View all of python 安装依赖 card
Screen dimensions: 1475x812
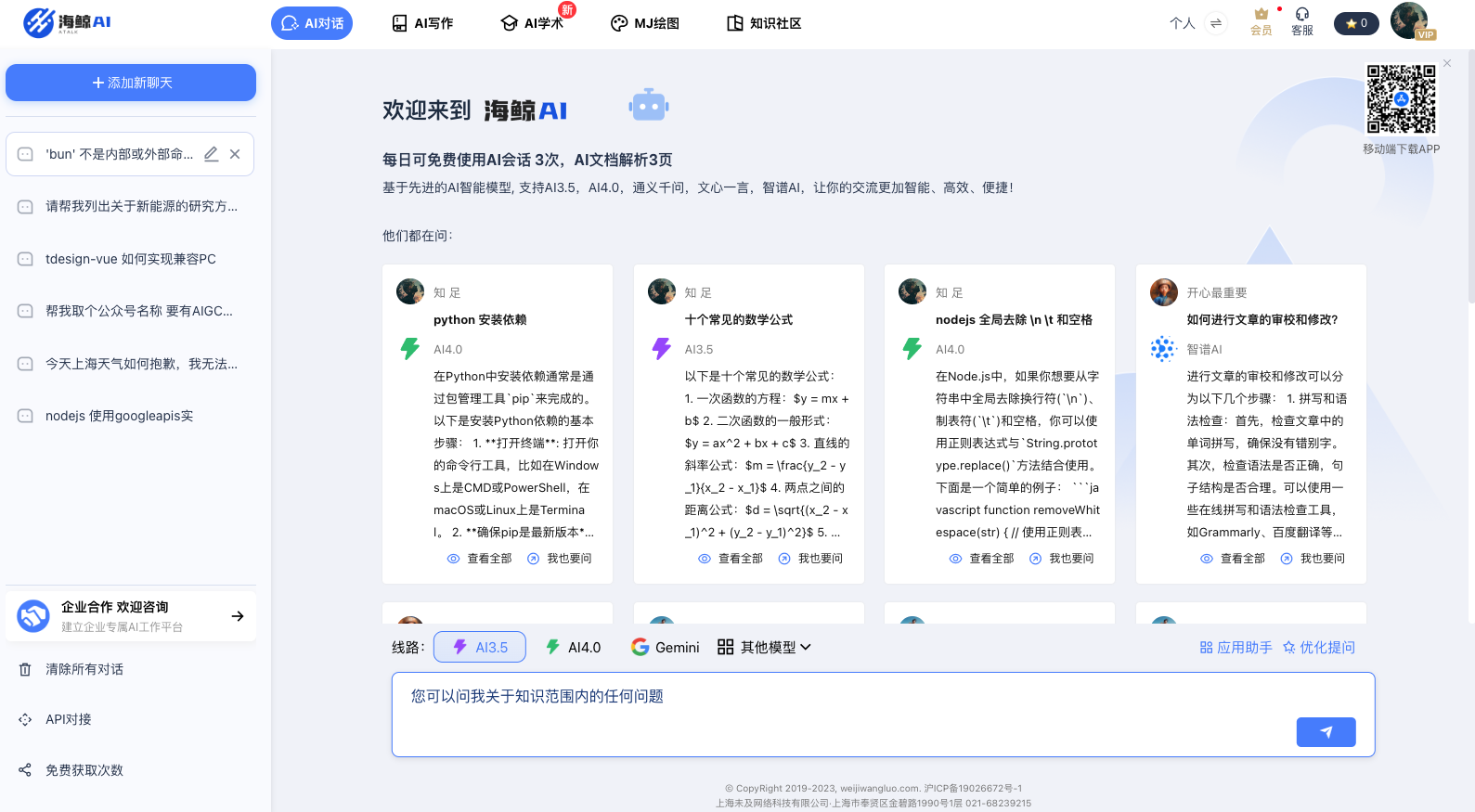click(x=480, y=559)
